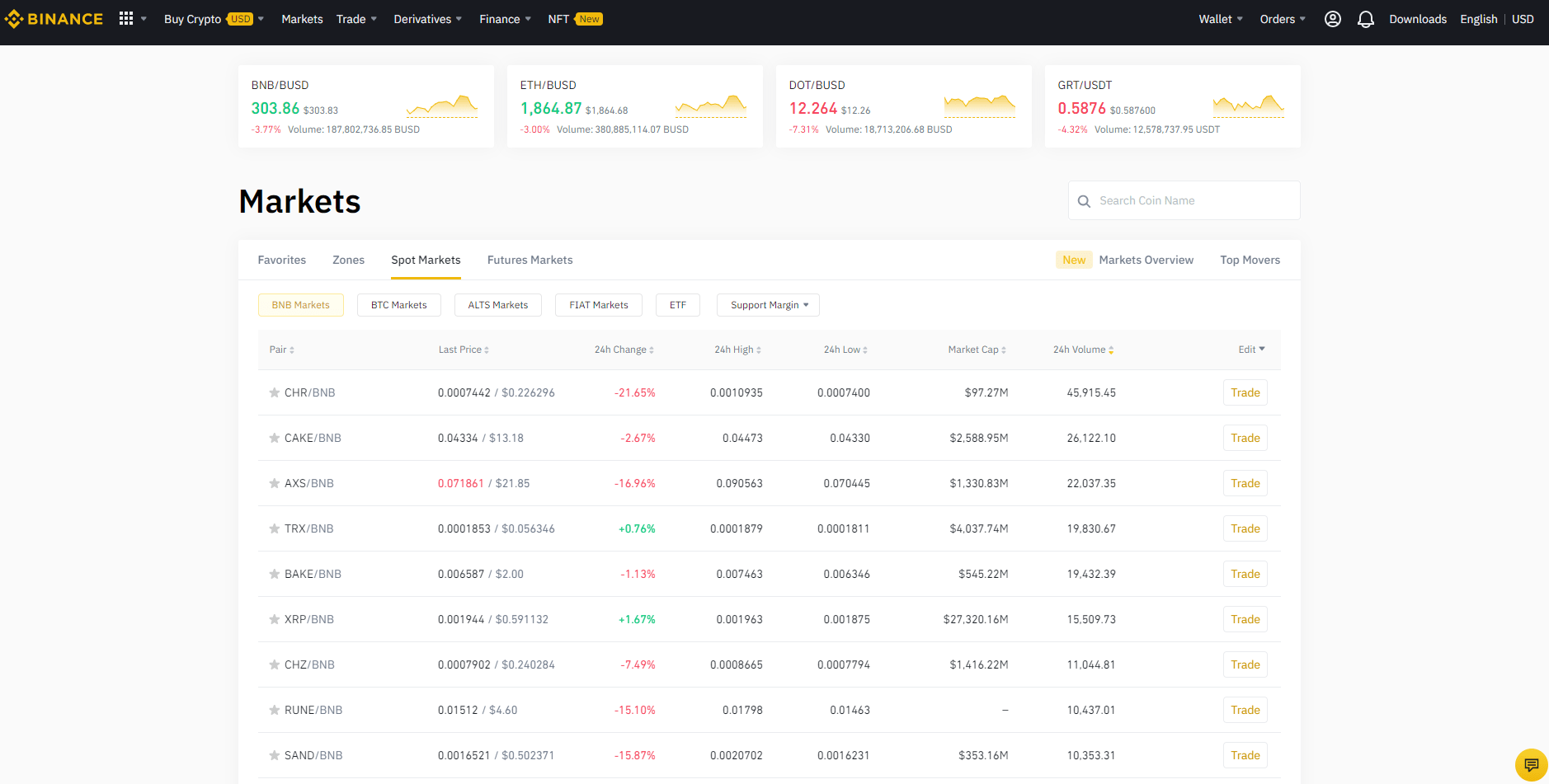Open the Markets nav item
The width and height of the screenshot is (1549, 784).
tap(302, 19)
